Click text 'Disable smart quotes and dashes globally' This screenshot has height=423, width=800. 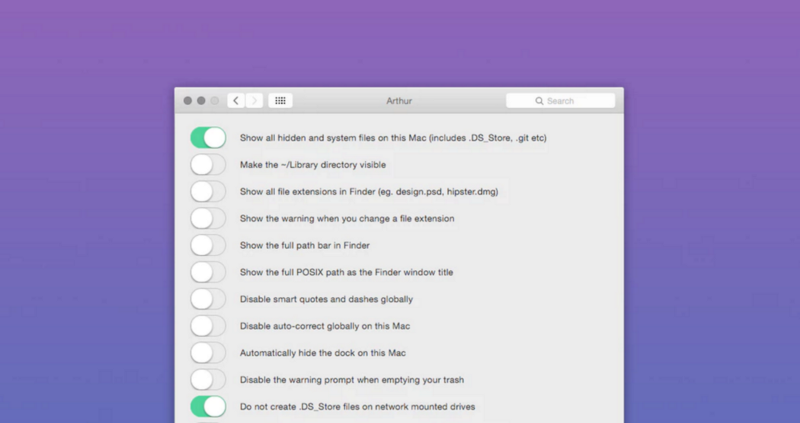click(x=327, y=299)
